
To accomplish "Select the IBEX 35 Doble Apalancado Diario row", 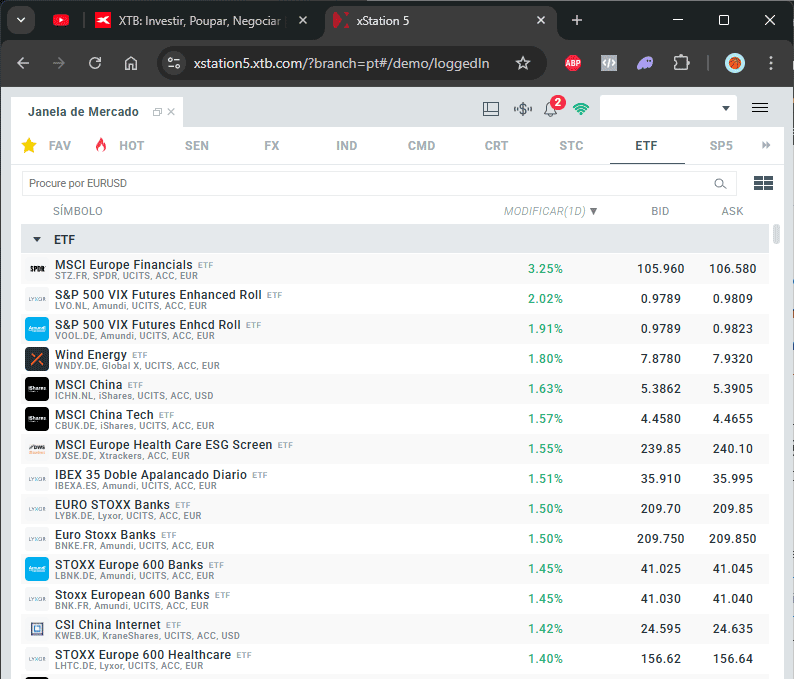I will click(395, 479).
